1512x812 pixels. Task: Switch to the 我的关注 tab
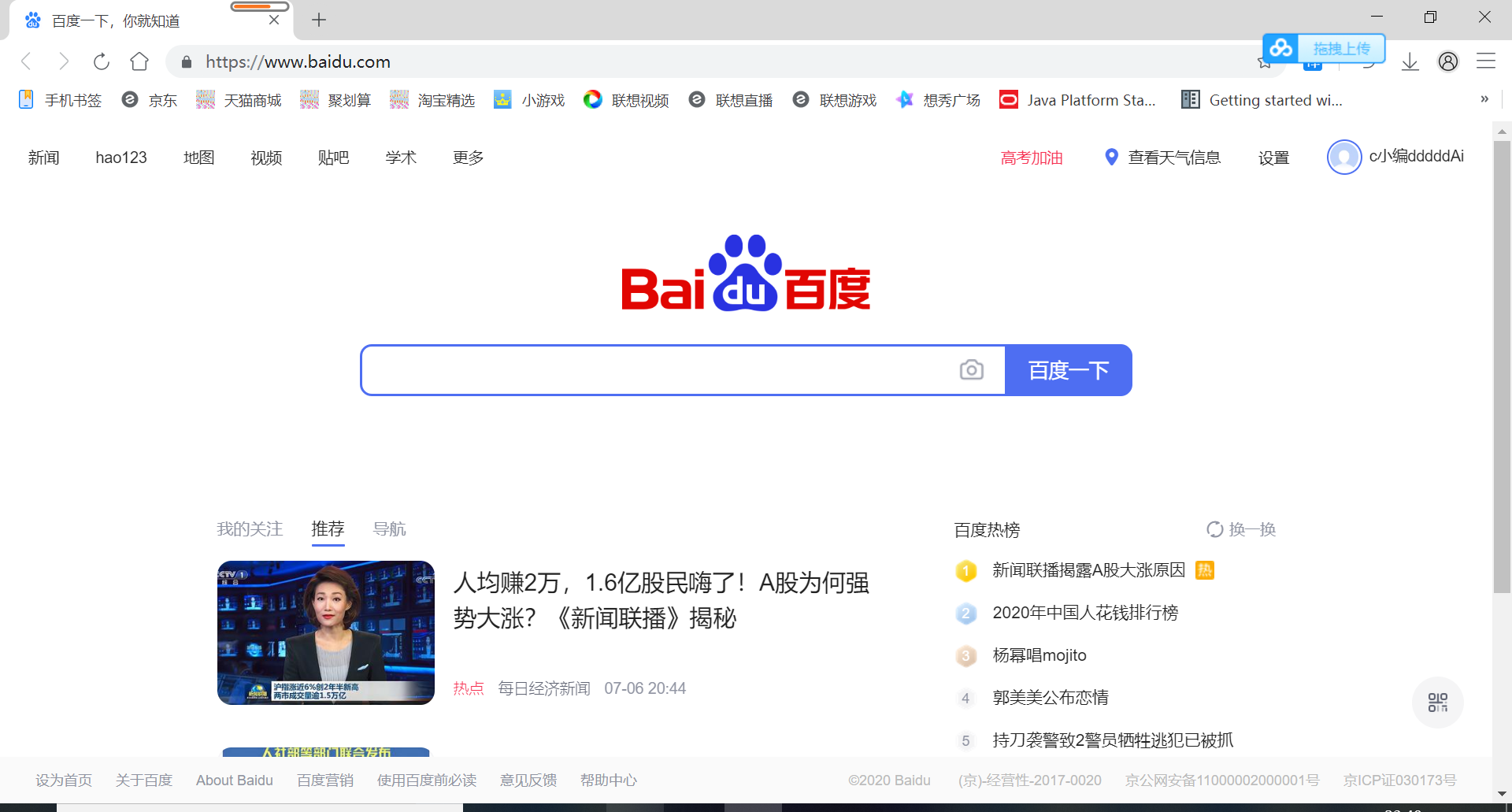tap(250, 529)
